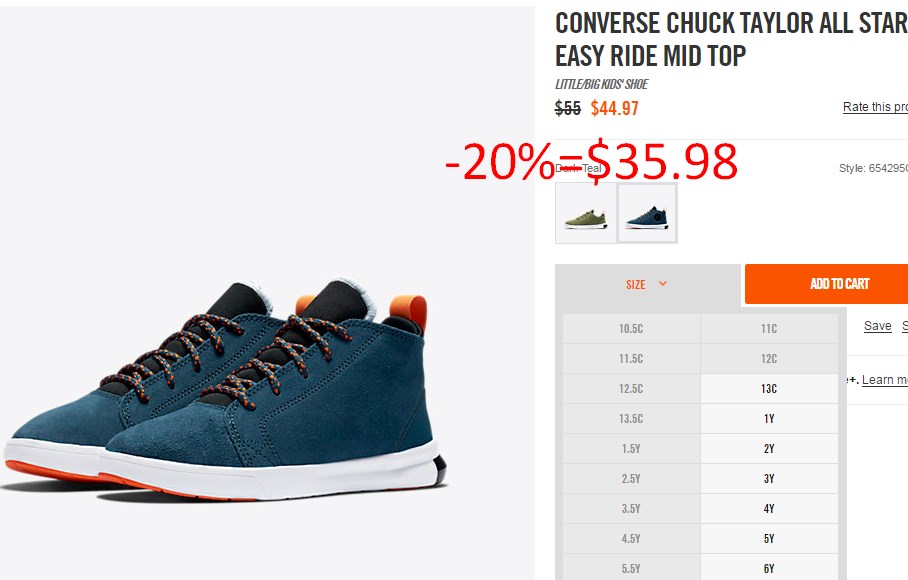Click the sale price $44.97
Screen dimensions: 908x580
tap(614, 108)
